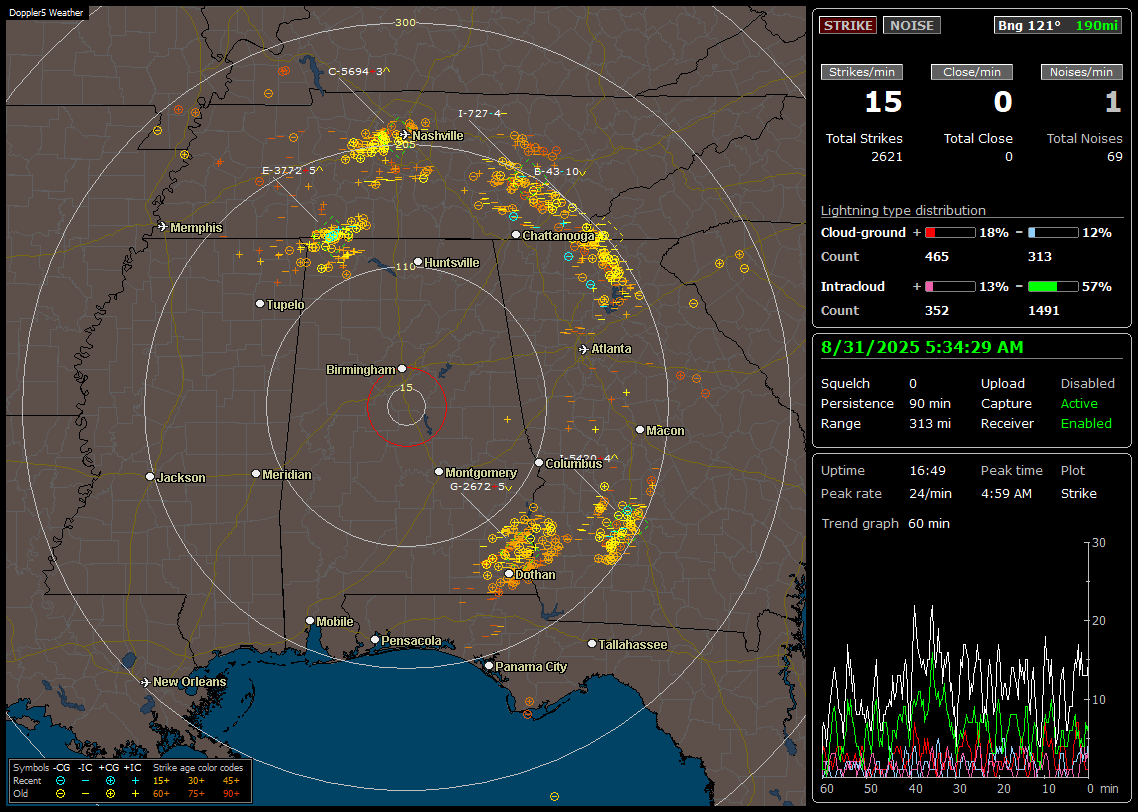
Task: Click the Dothan city marker dot
Action: click(509, 574)
